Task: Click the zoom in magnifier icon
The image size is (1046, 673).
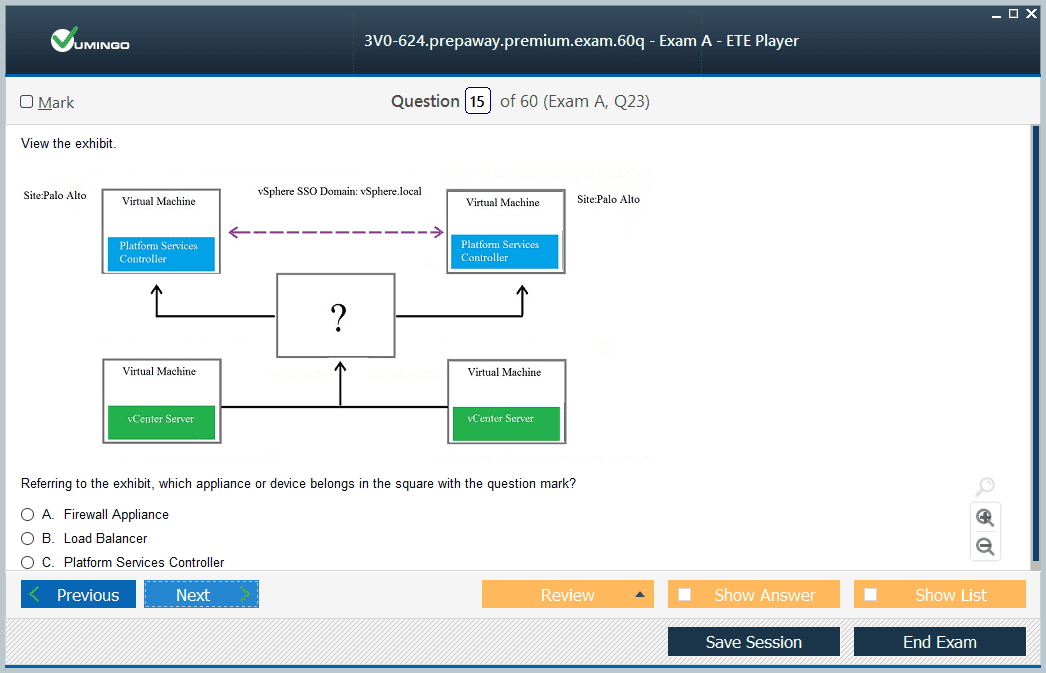Action: 985,517
